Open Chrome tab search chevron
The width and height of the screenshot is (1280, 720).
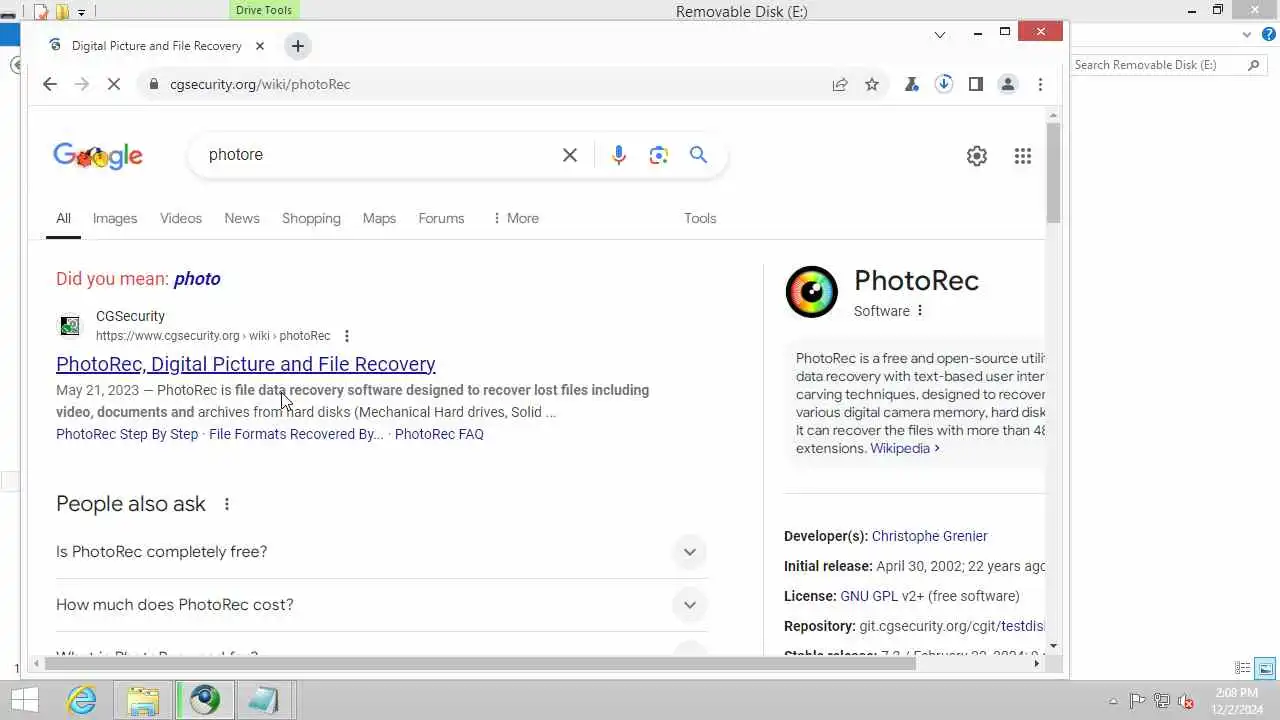click(x=940, y=34)
